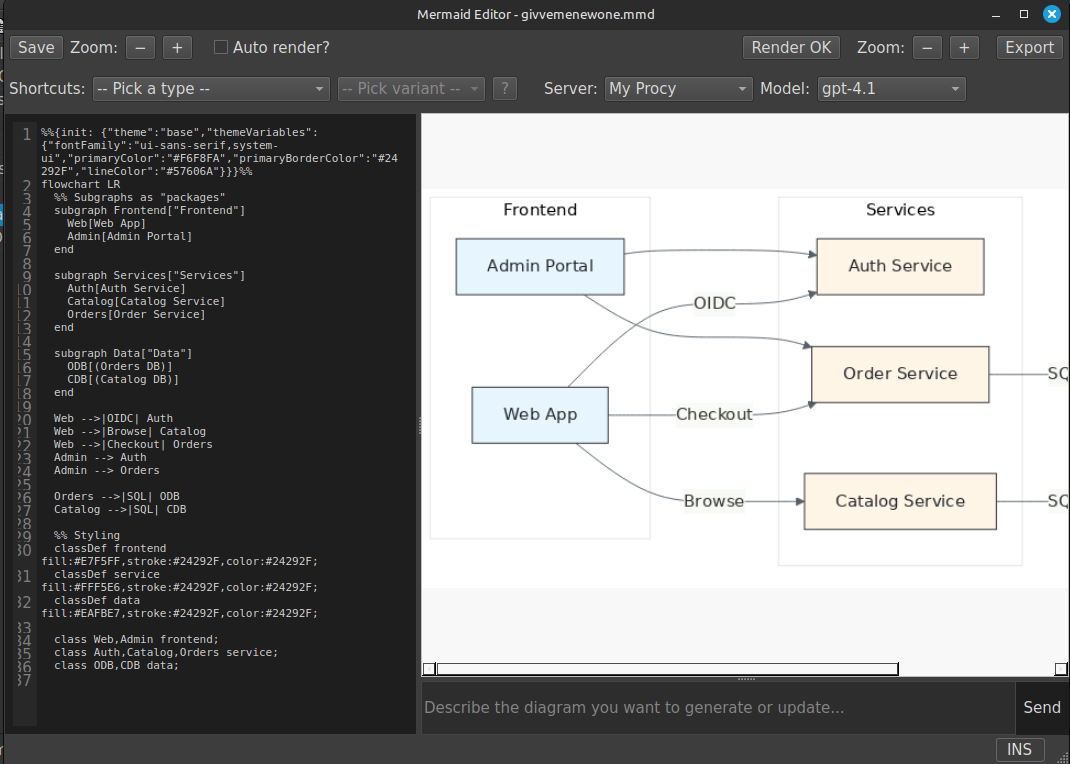Zoom in the diagram preview with plus button

click(964, 48)
